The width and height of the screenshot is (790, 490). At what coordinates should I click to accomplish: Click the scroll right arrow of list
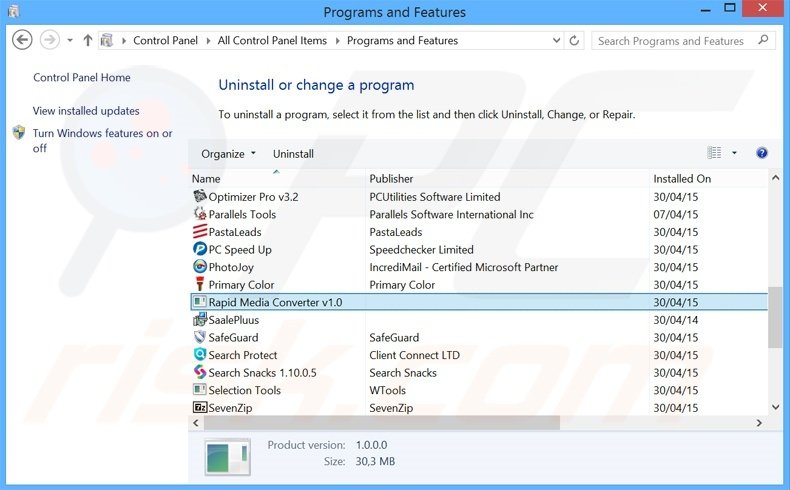pyautogui.click(x=759, y=423)
